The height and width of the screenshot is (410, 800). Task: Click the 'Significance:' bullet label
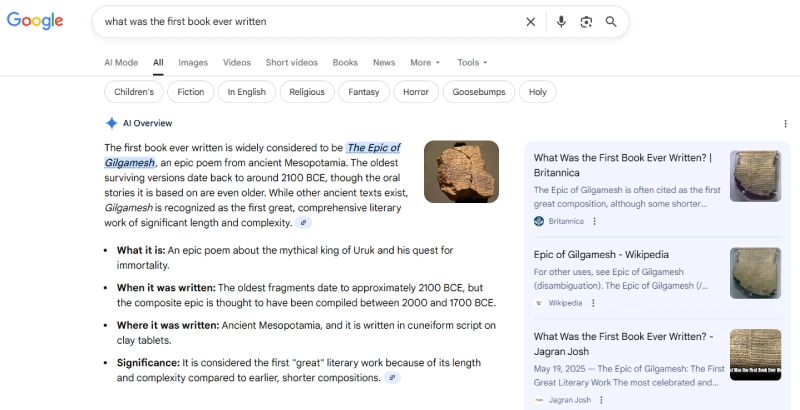pos(148,363)
